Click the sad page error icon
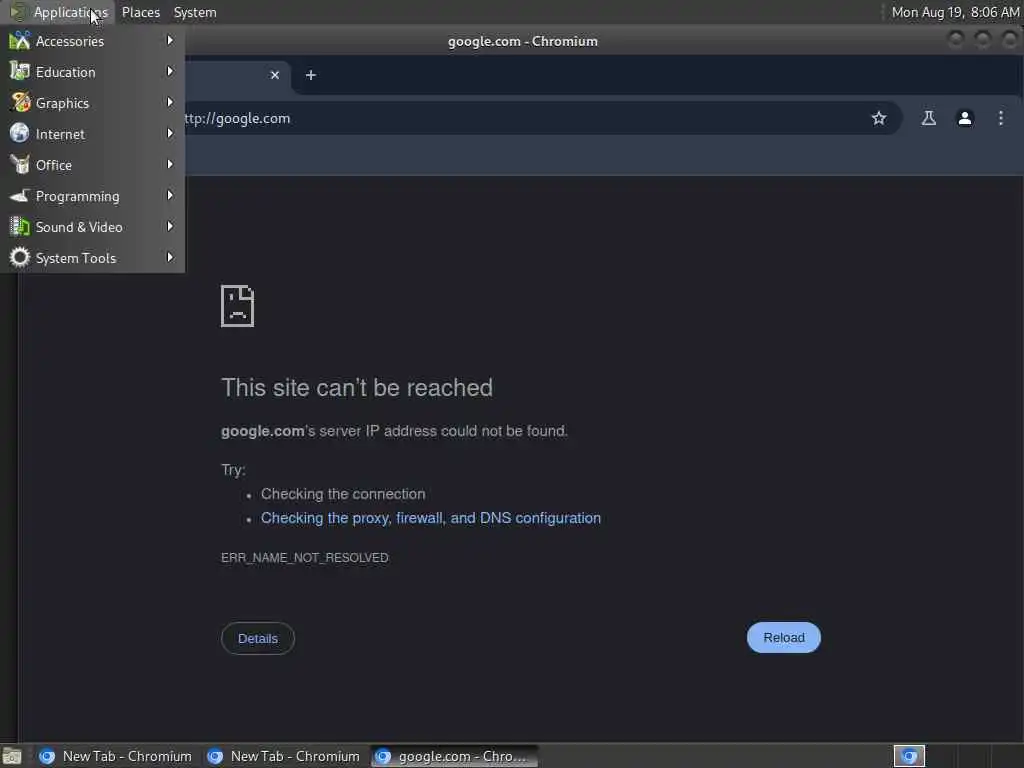This screenshot has width=1024, height=768. 238,306
